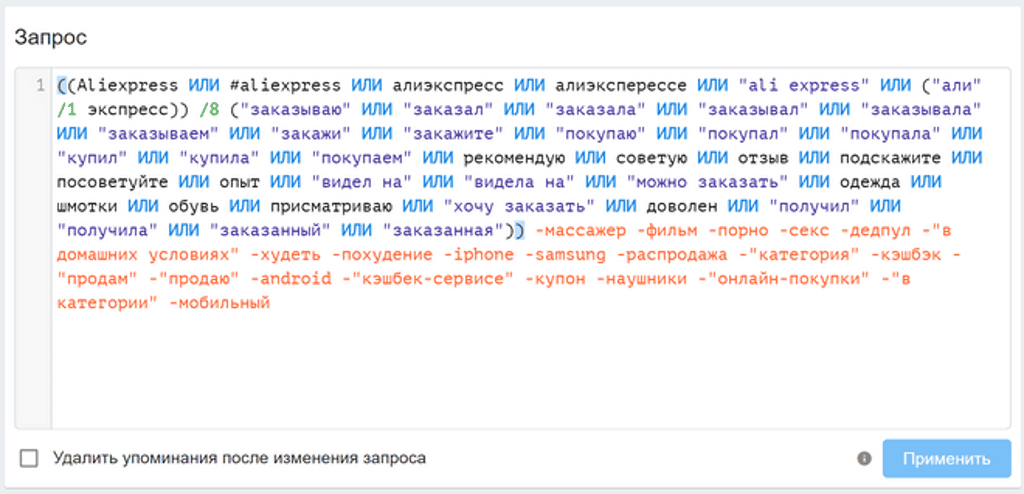Click the excluded term '-мобильный'

(219, 303)
